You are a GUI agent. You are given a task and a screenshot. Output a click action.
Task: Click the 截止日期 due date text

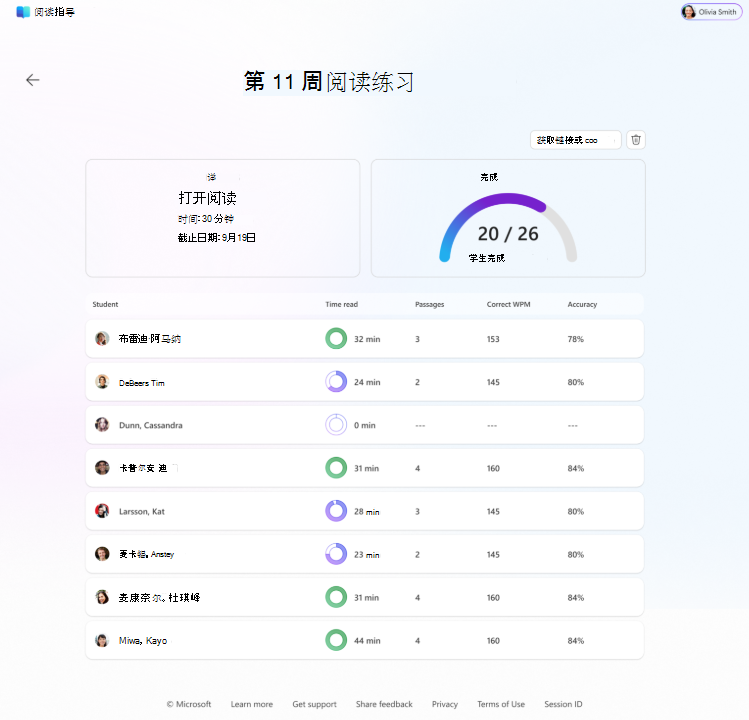(216, 237)
